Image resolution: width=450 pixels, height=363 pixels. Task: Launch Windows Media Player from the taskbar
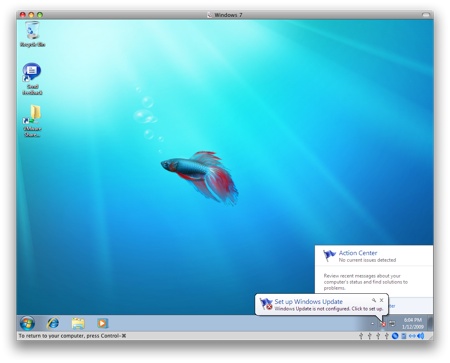[102, 323]
